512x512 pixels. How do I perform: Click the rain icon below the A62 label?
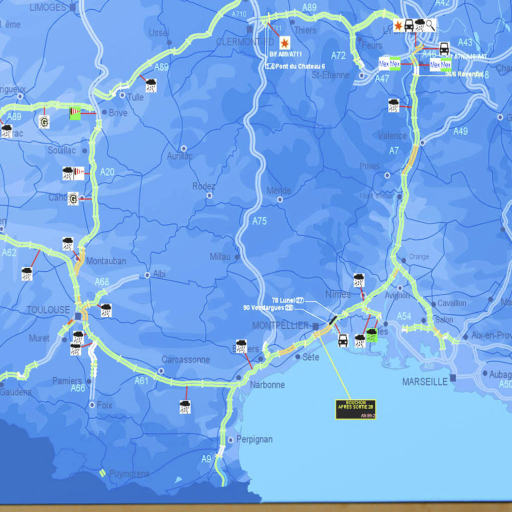pos(27,274)
